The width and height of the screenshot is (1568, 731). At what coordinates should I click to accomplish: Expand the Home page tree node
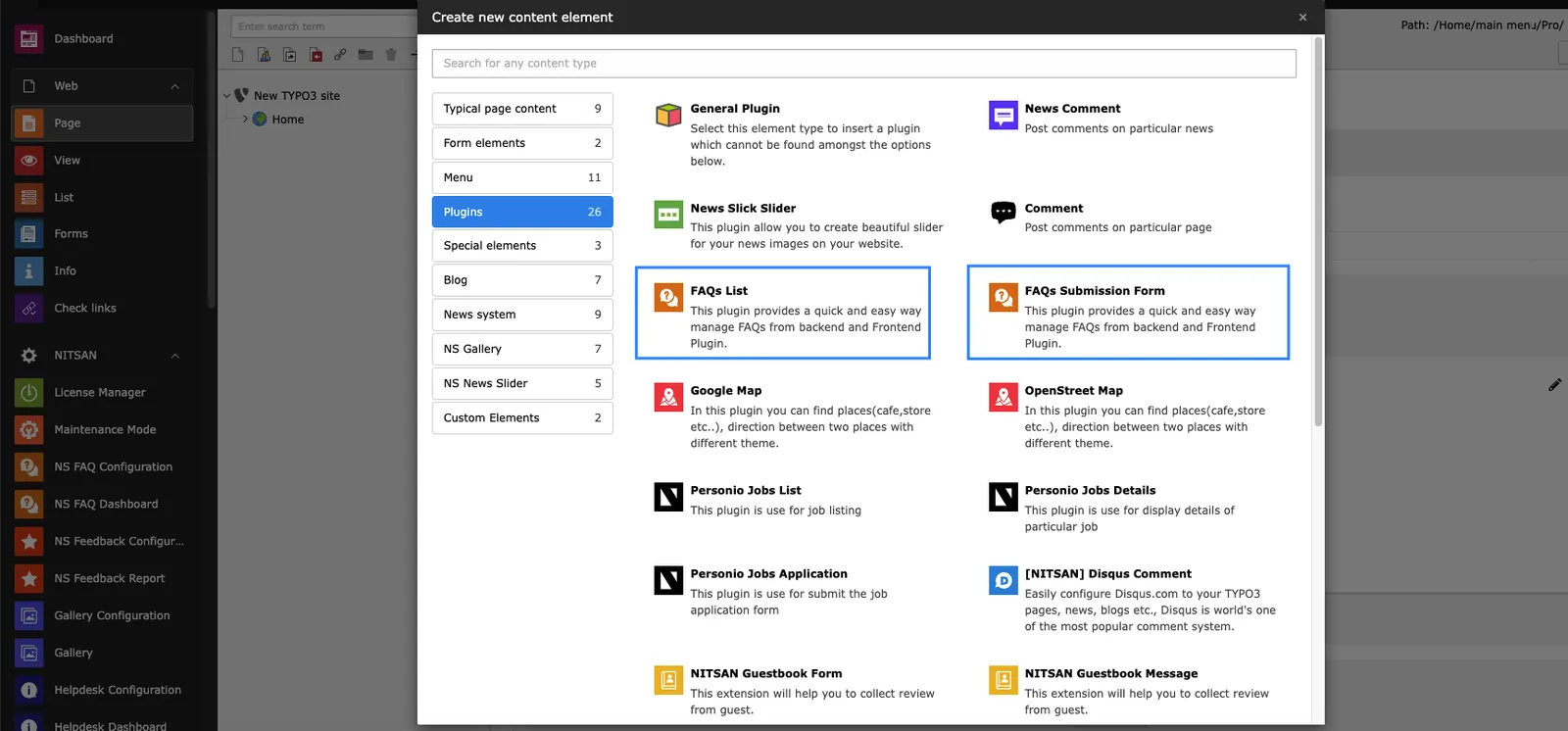(x=245, y=120)
